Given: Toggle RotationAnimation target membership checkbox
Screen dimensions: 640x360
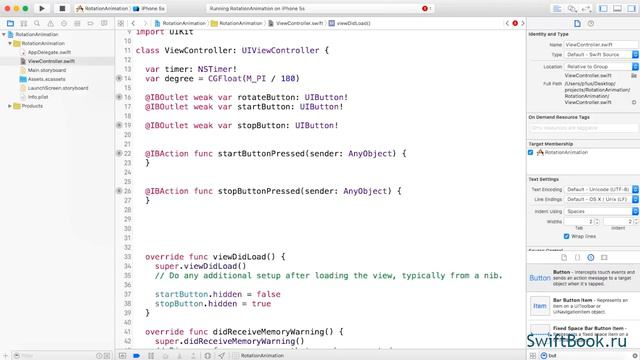Looking at the screenshot, I should point(531,152).
